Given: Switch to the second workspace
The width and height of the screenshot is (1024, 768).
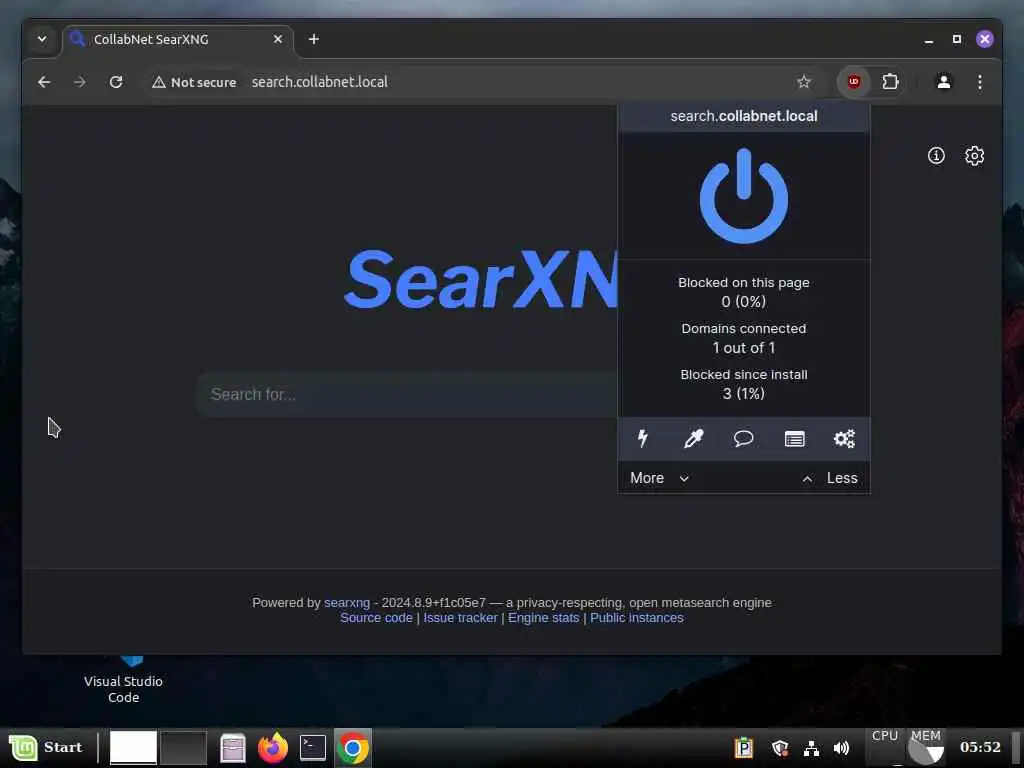Looking at the screenshot, I should (184, 747).
